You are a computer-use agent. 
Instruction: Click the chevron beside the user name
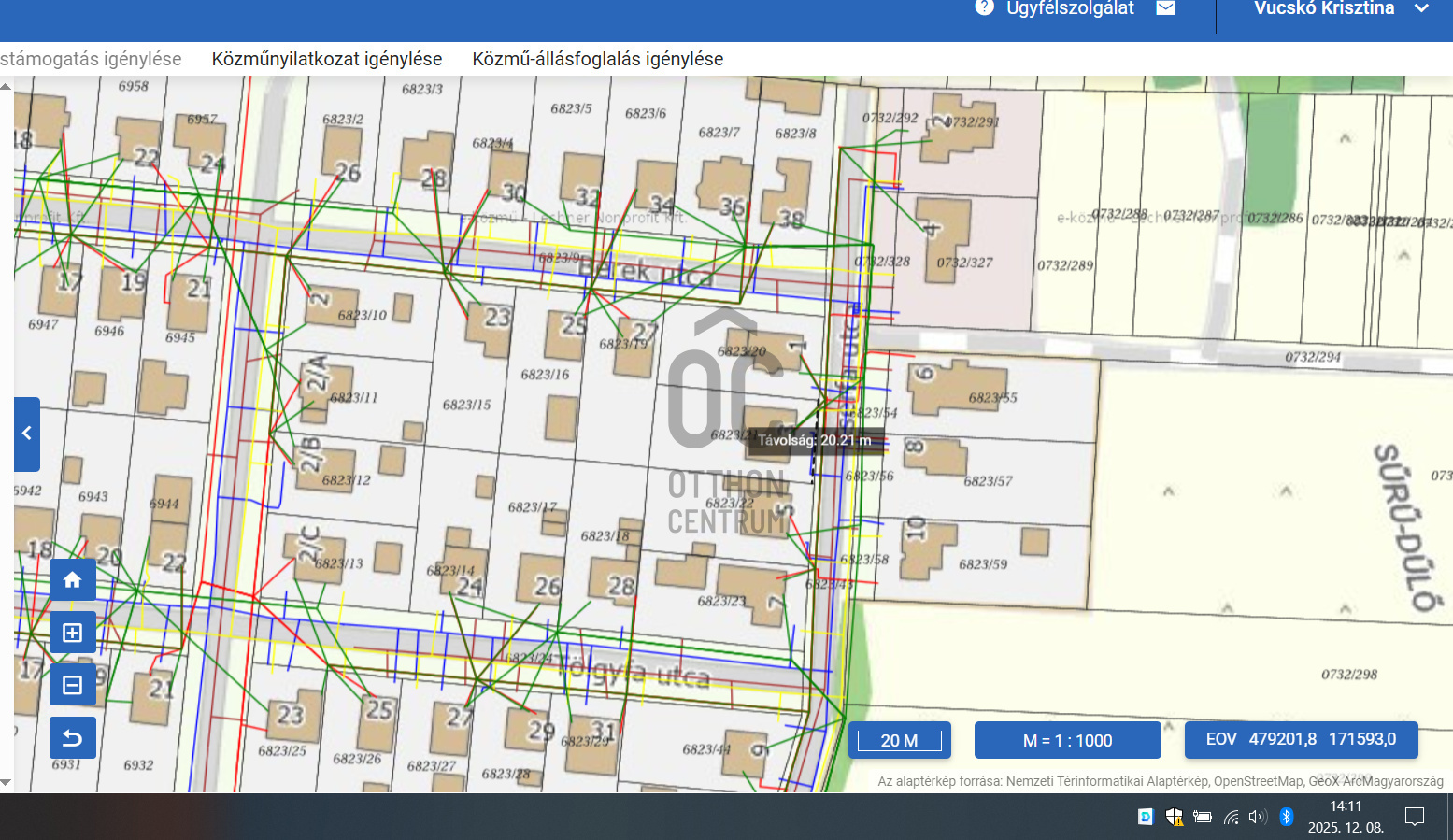click(x=1421, y=9)
